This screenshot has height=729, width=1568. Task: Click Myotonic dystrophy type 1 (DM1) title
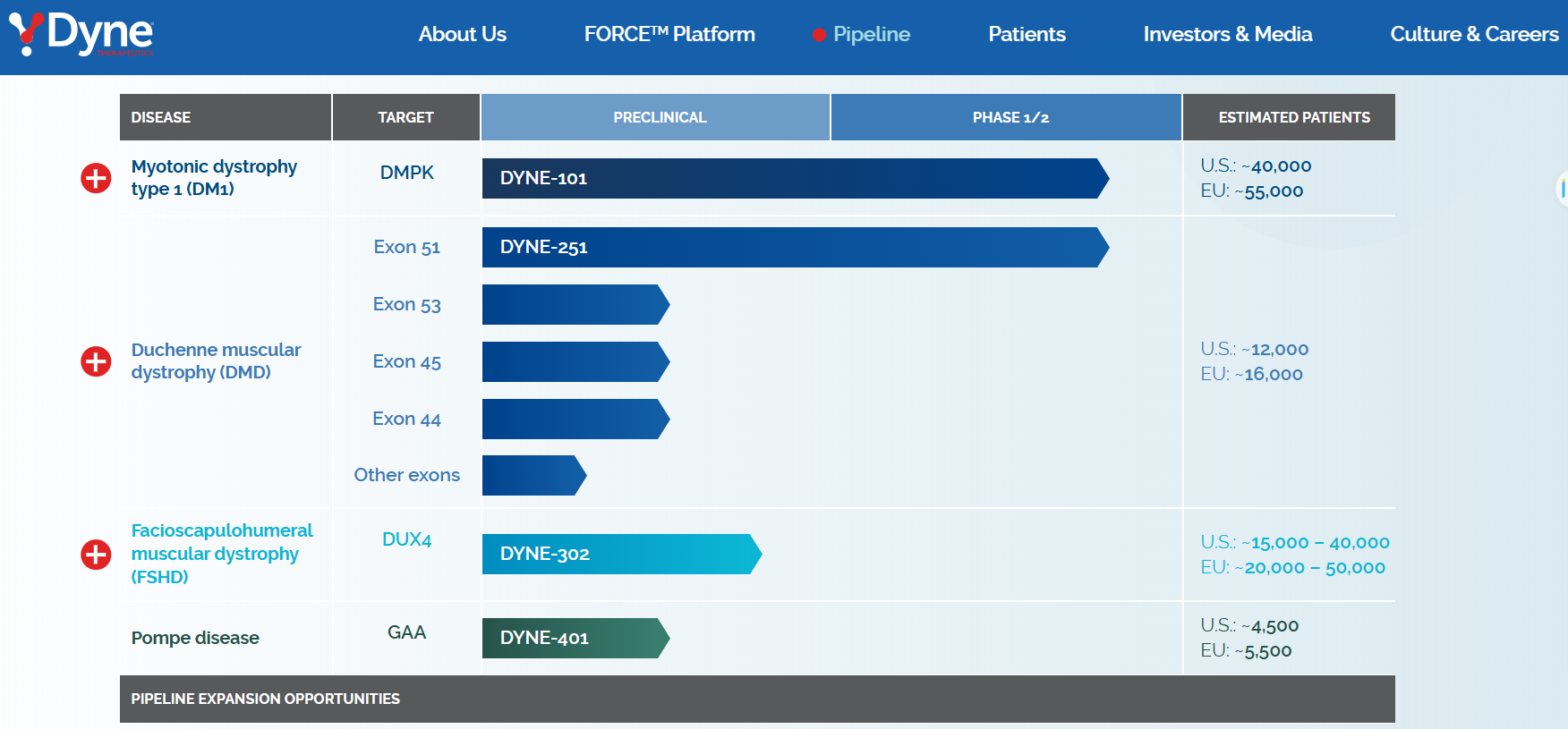(214, 177)
